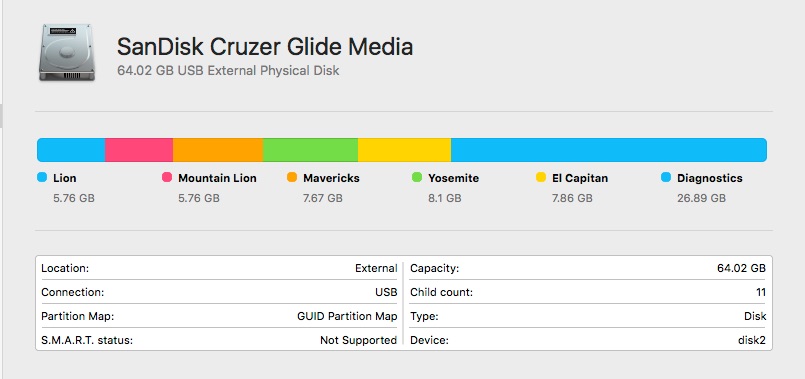The image size is (805, 379).
Task: Select the large Diagnostics bar segment
Action: click(609, 150)
